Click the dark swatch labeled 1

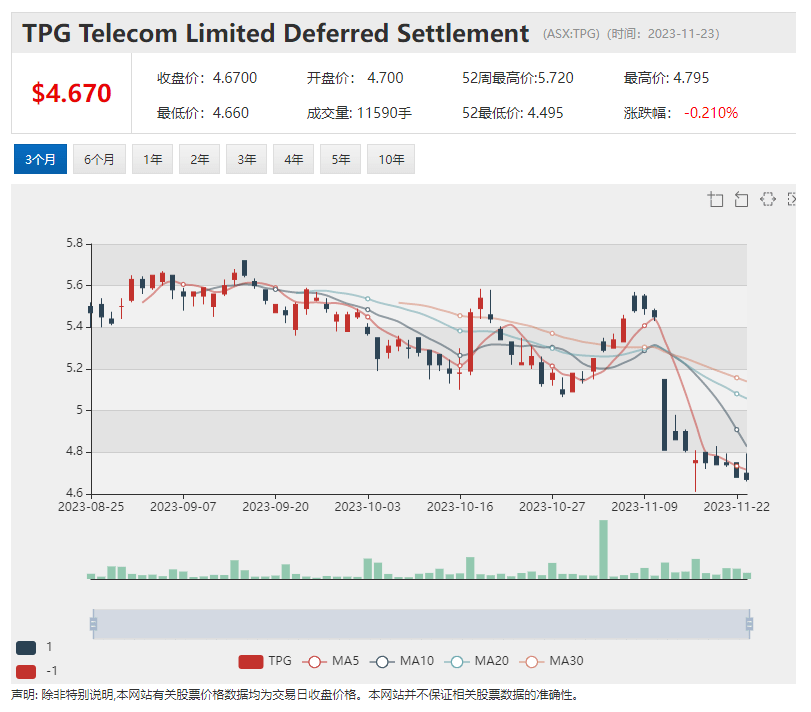26,647
